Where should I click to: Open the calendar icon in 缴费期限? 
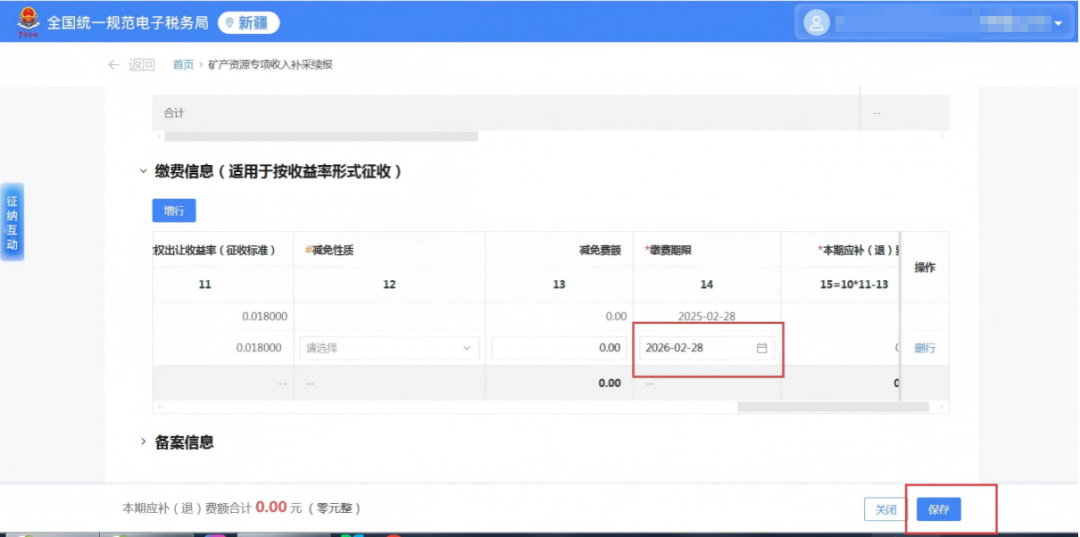[x=762, y=348]
